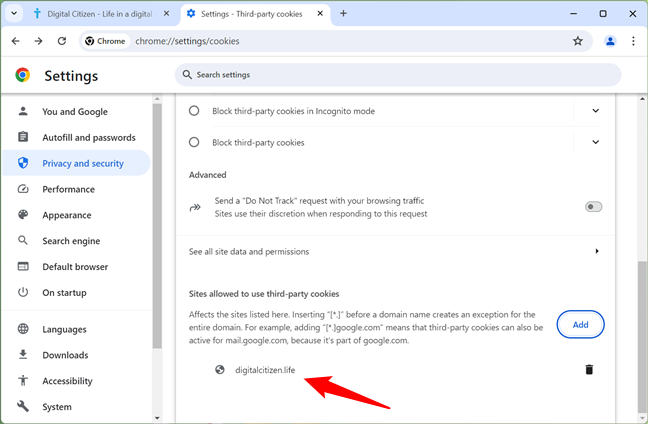Click the Chrome site info chip

click(x=105, y=41)
